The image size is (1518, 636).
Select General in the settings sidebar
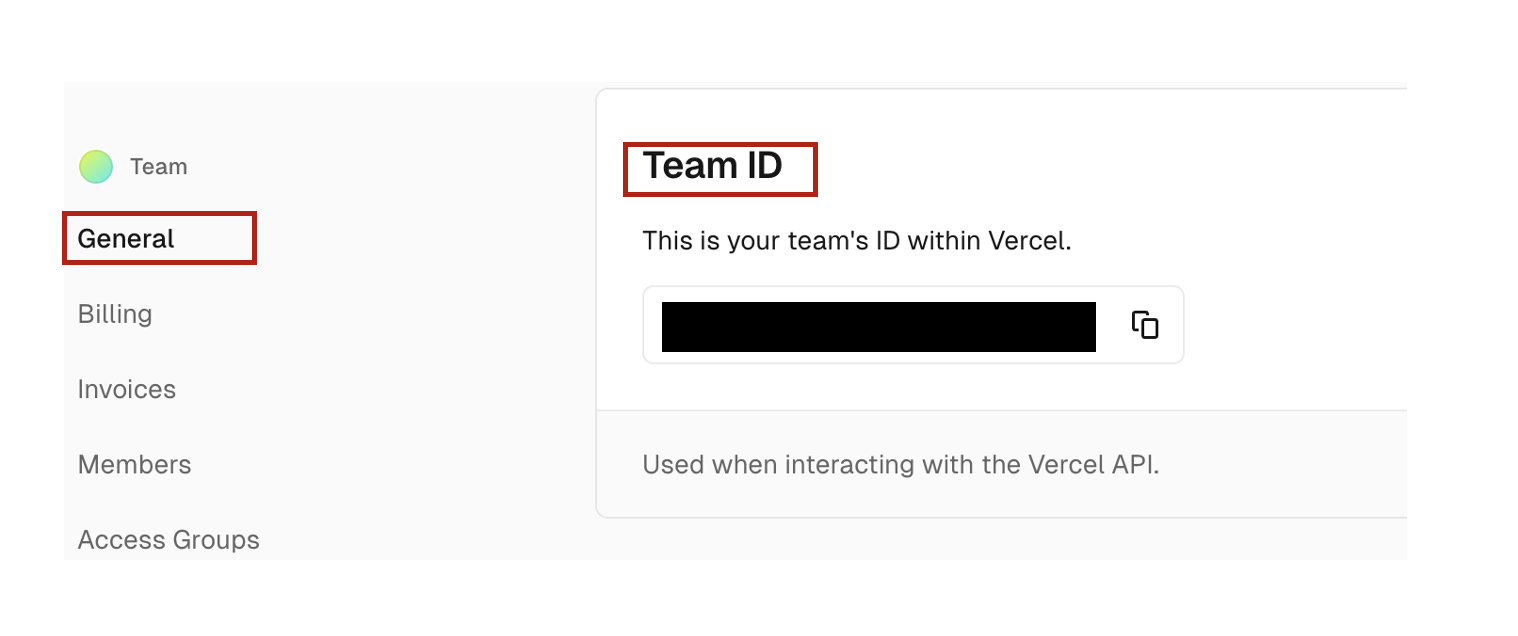pos(124,238)
